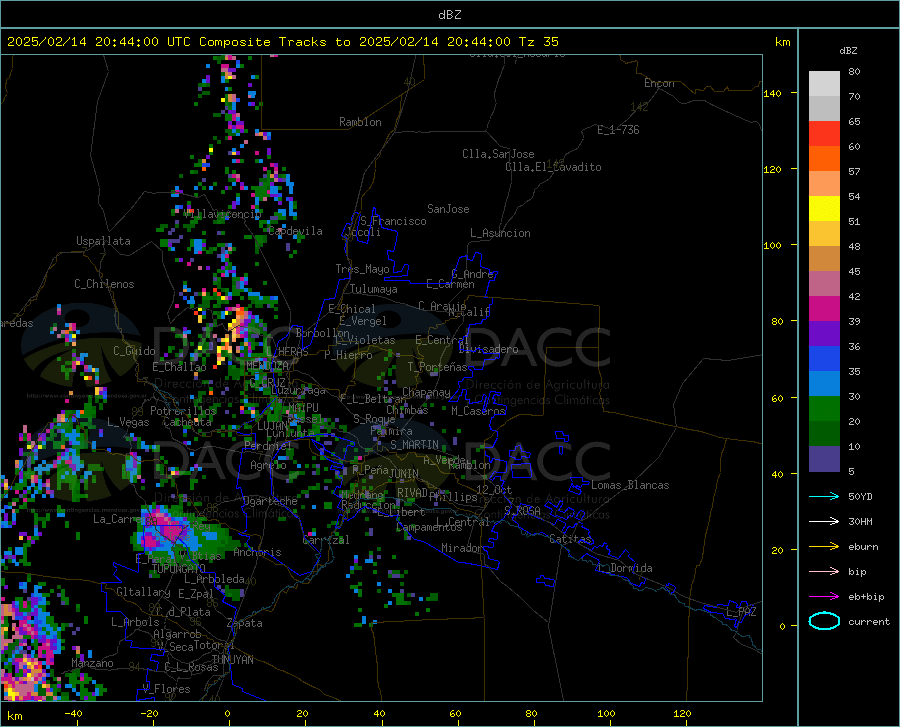Click the 'L_PAZ' map label
This screenshot has width=900, height=727.
coord(741,612)
